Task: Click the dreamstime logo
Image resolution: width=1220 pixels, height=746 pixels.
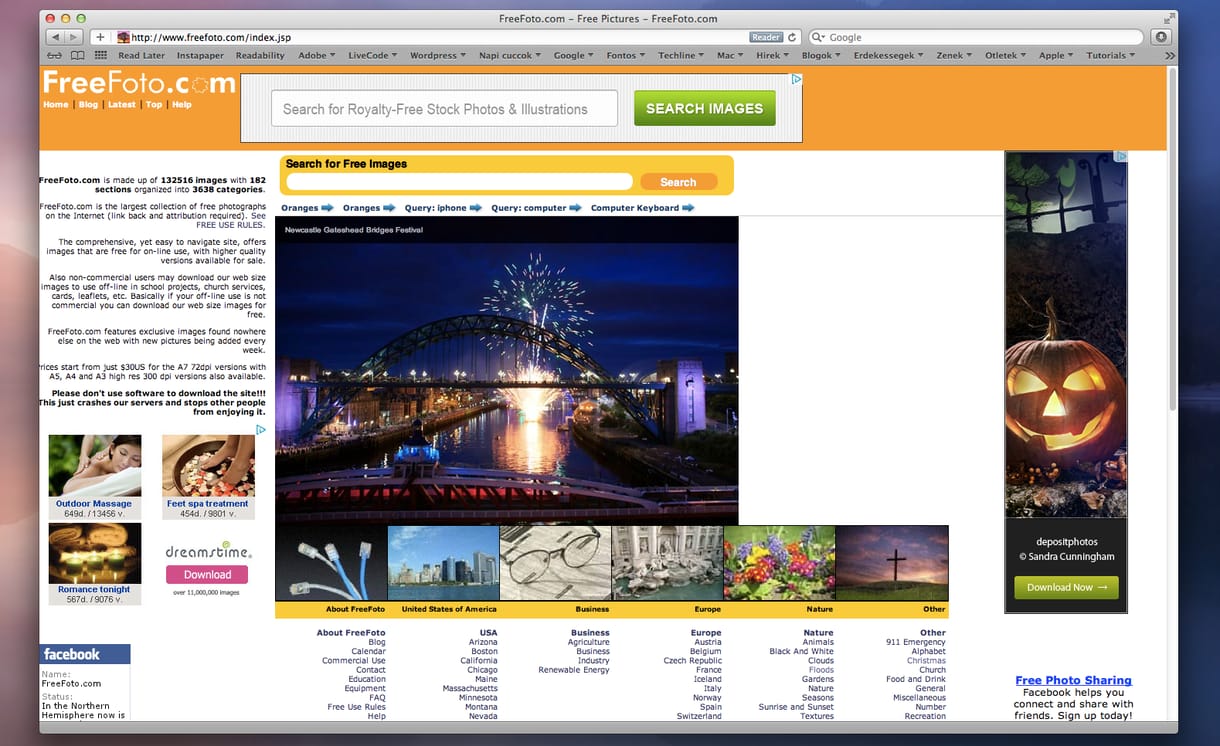Action: click(208, 551)
